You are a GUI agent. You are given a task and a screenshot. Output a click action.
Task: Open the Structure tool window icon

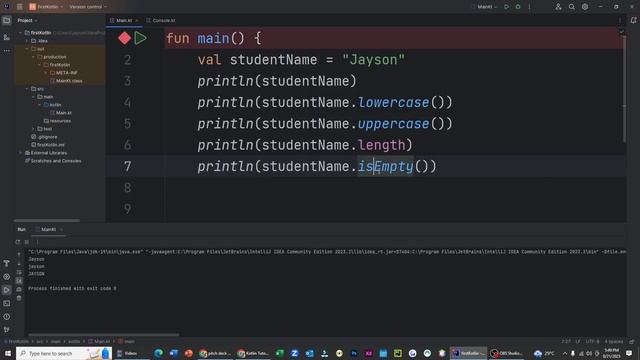pyautogui.click(x=7, y=37)
